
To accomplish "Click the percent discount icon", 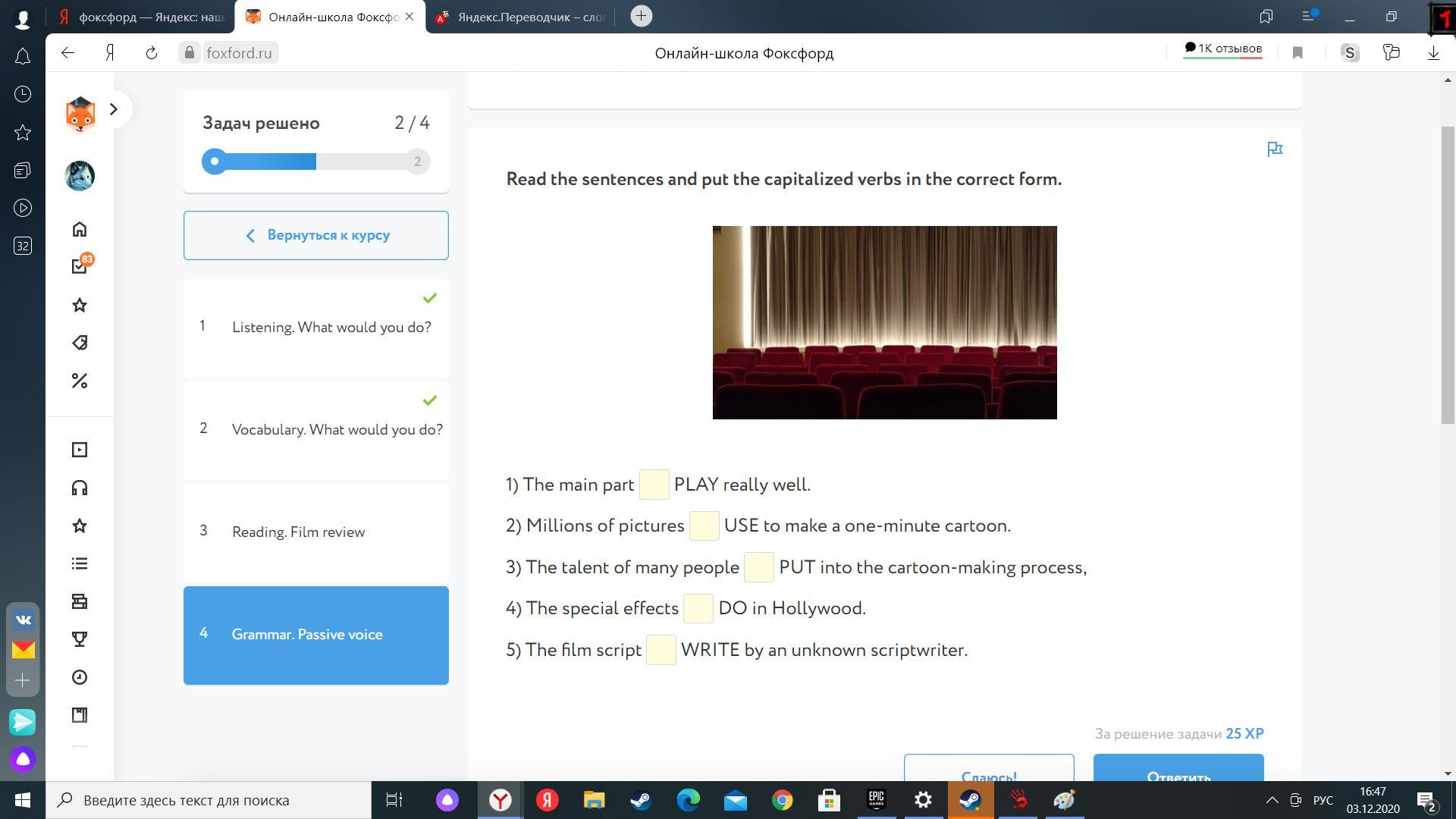I will pyautogui.click(x=80, y=381).
